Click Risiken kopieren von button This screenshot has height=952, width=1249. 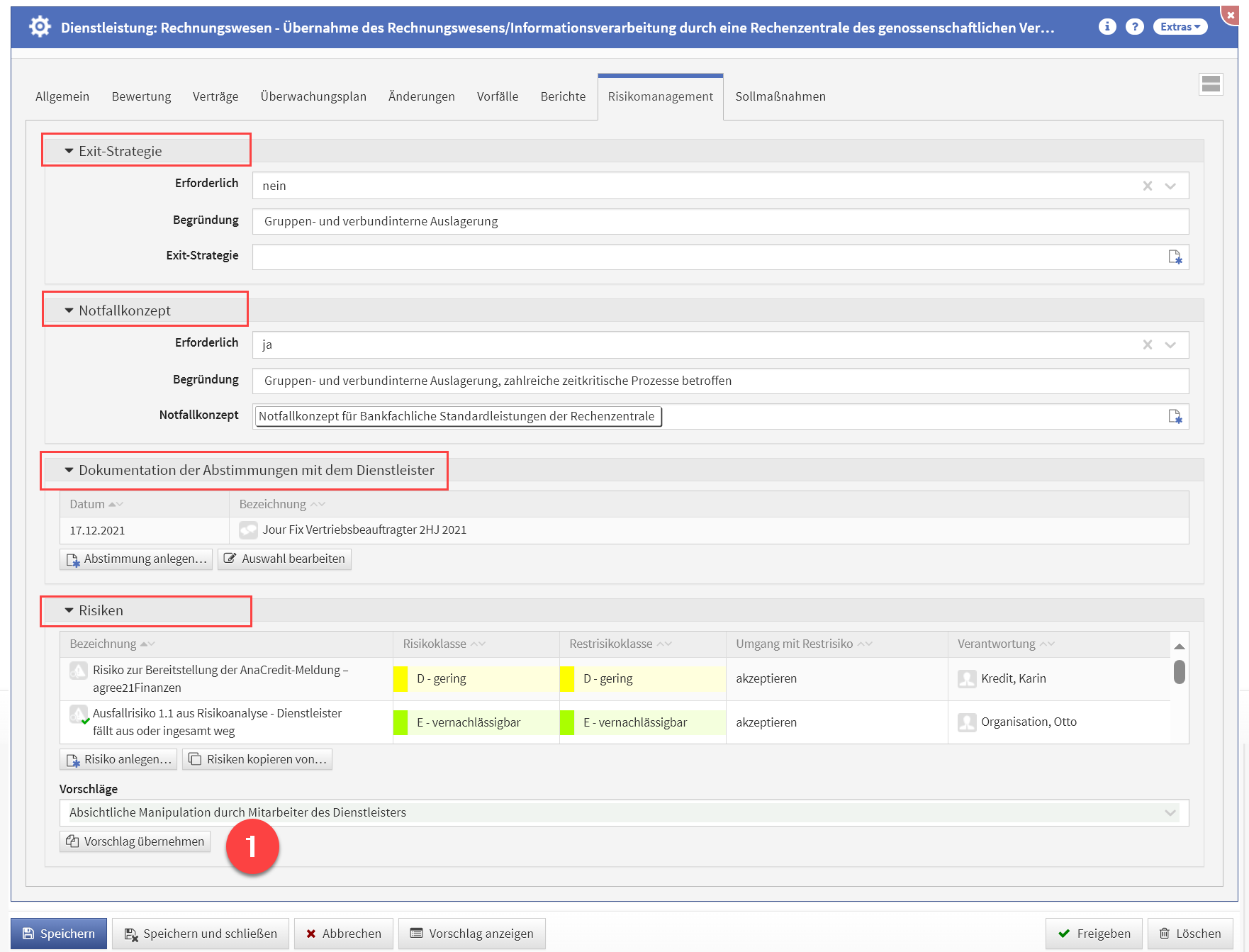[257, 760]
